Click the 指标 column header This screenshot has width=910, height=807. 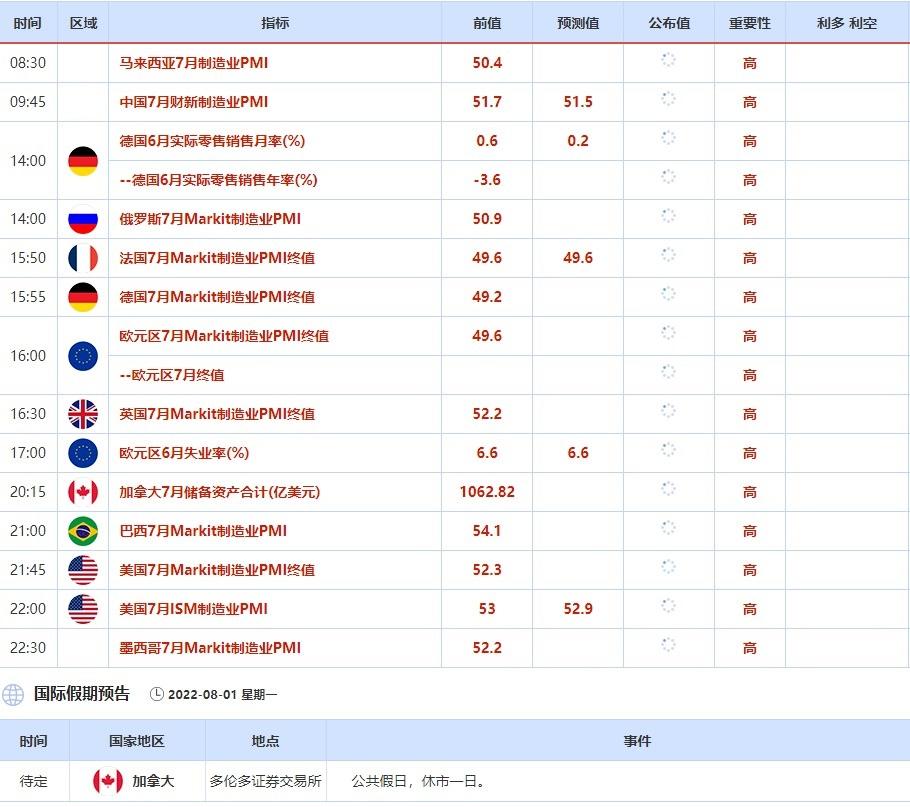coord(275,23)
